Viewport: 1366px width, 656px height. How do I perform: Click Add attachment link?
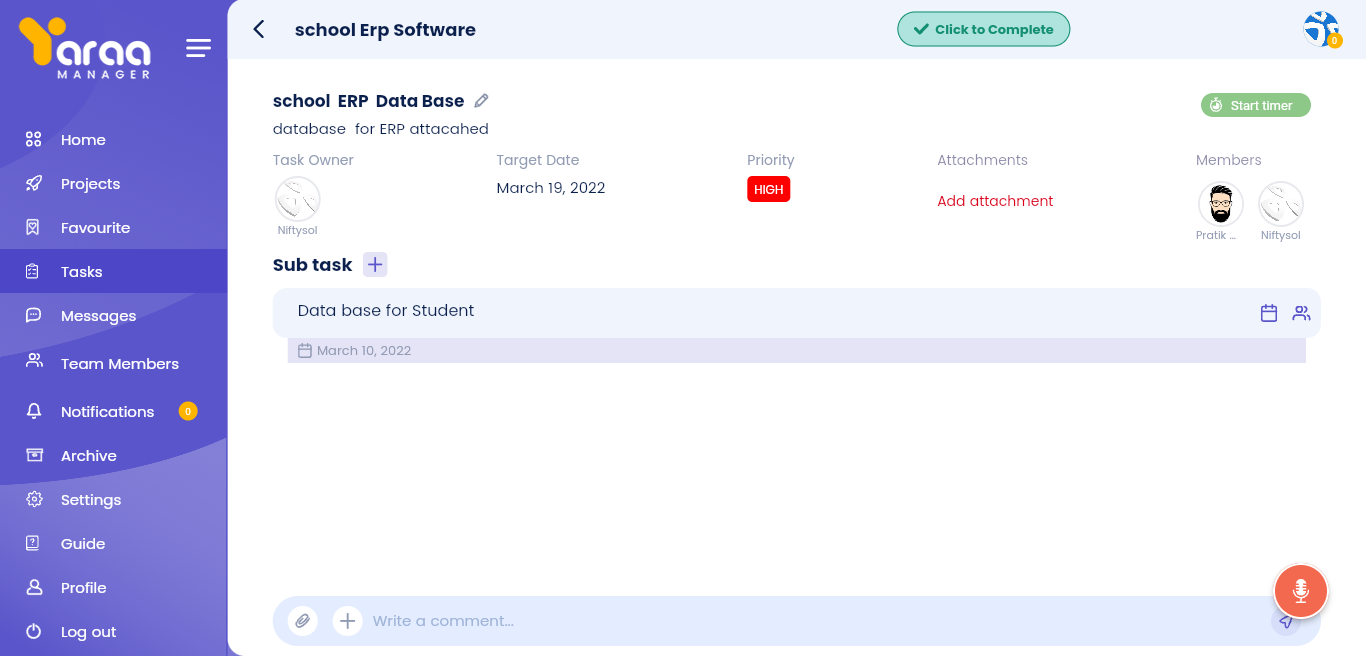995,201
